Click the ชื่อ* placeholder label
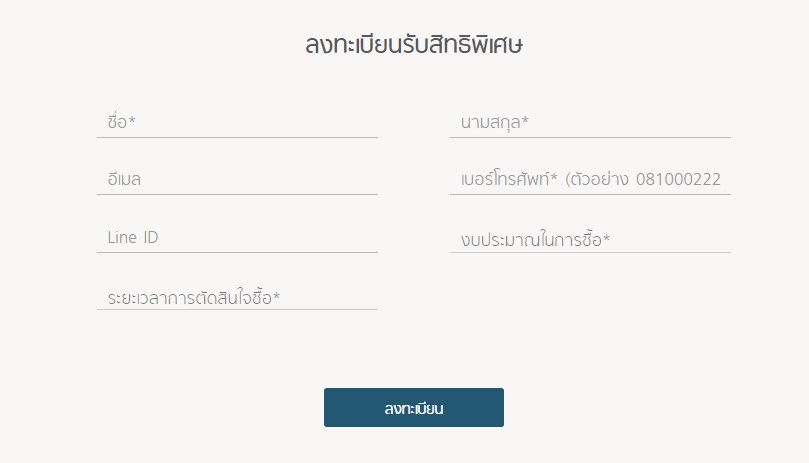 click(x=121, y=122)
